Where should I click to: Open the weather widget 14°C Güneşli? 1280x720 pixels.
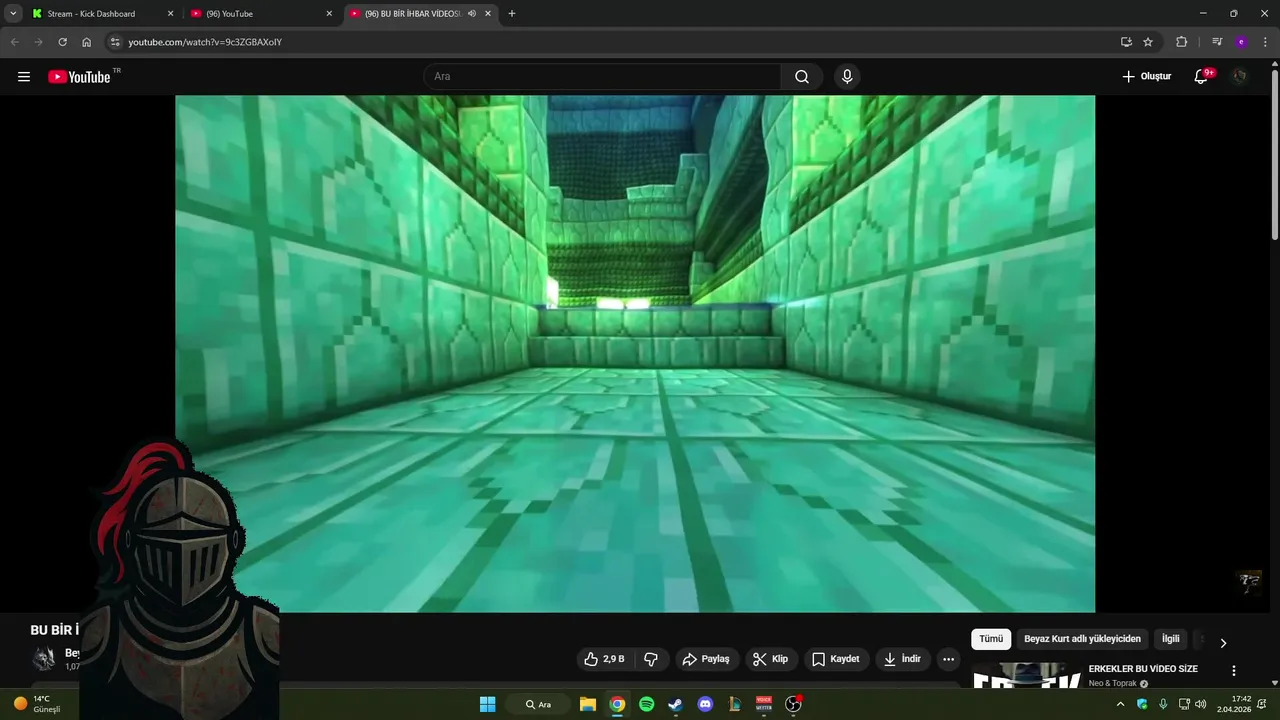37,704
